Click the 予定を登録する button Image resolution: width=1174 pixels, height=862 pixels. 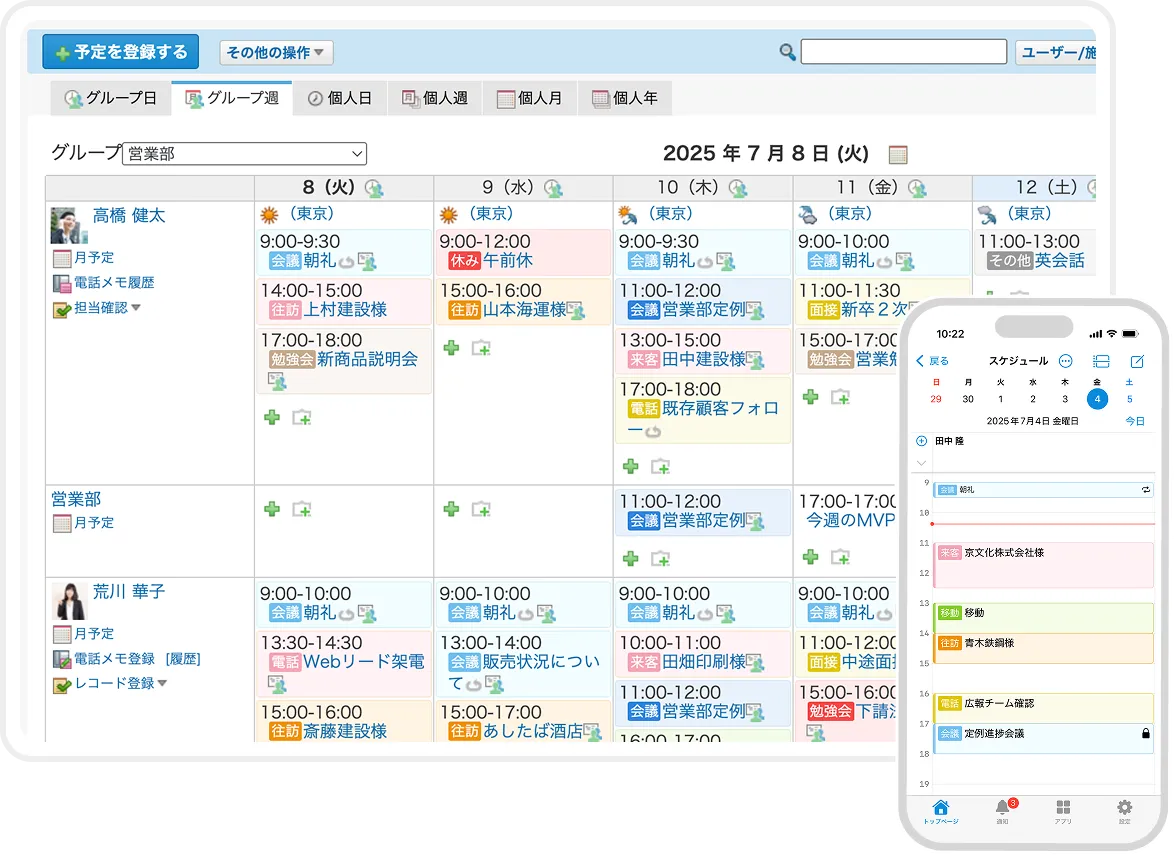120,52
